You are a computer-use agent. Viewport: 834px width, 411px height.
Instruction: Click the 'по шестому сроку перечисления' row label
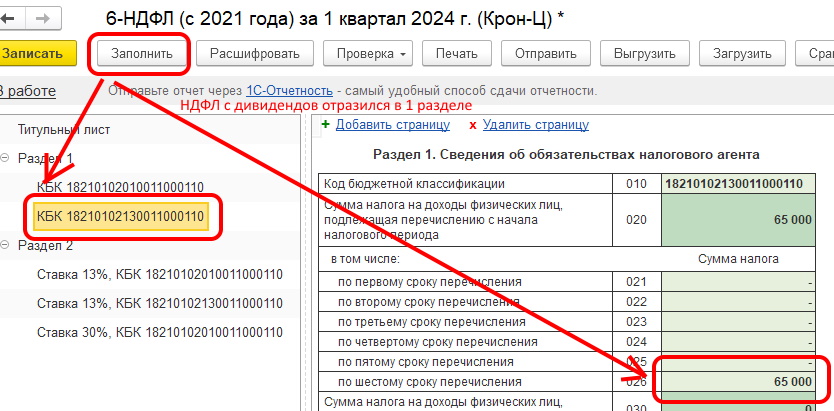(x=430, y=382)
